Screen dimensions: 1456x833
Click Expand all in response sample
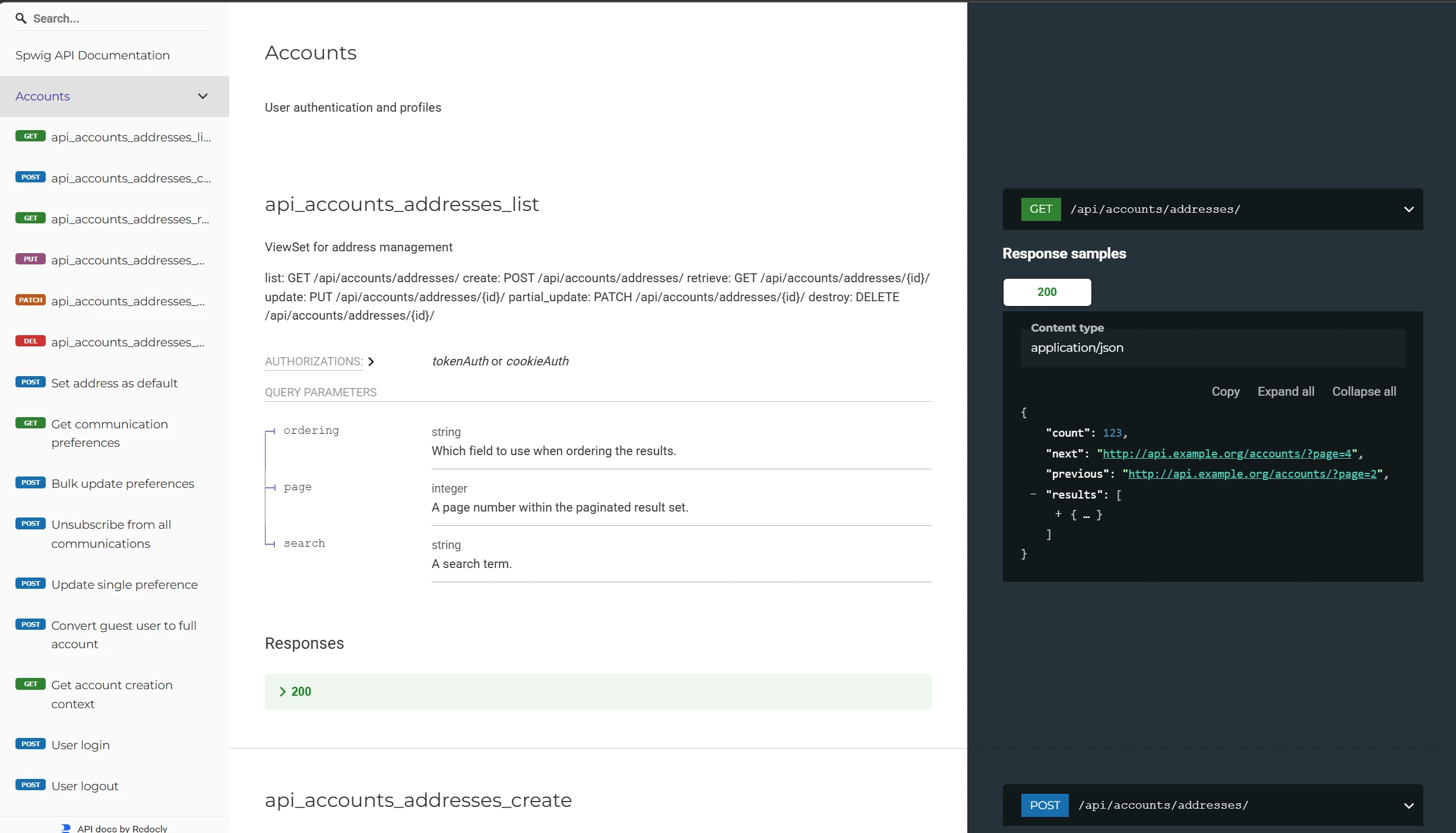click(1286, 392)
